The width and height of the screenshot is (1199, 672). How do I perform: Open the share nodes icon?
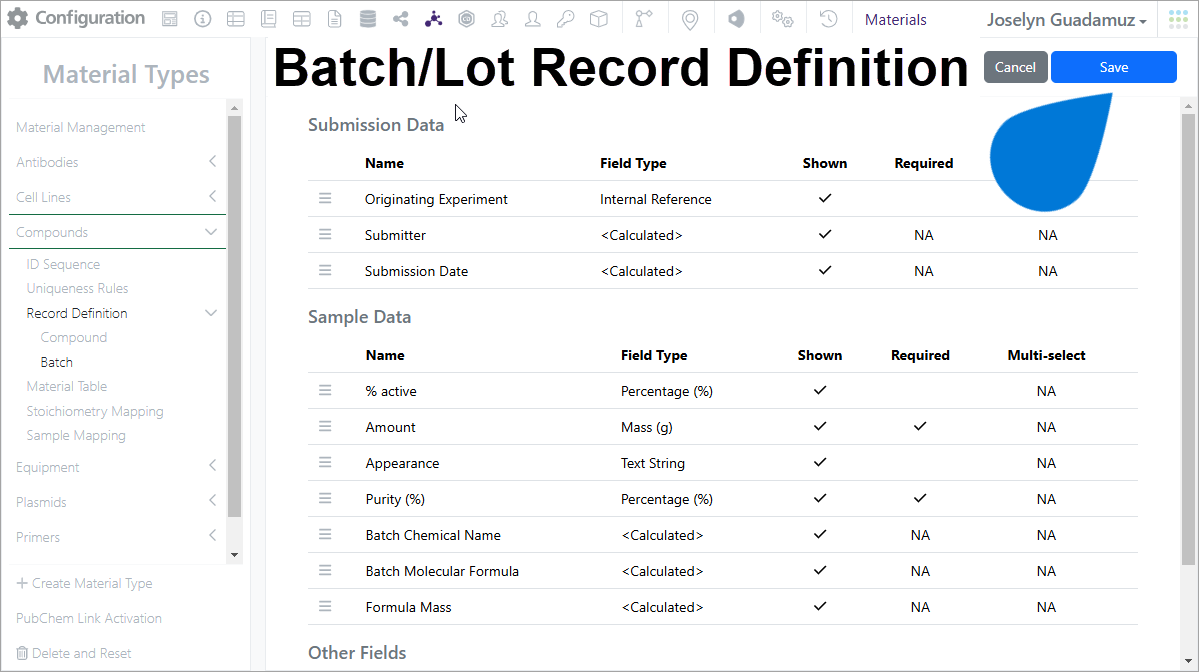(401, 20)
